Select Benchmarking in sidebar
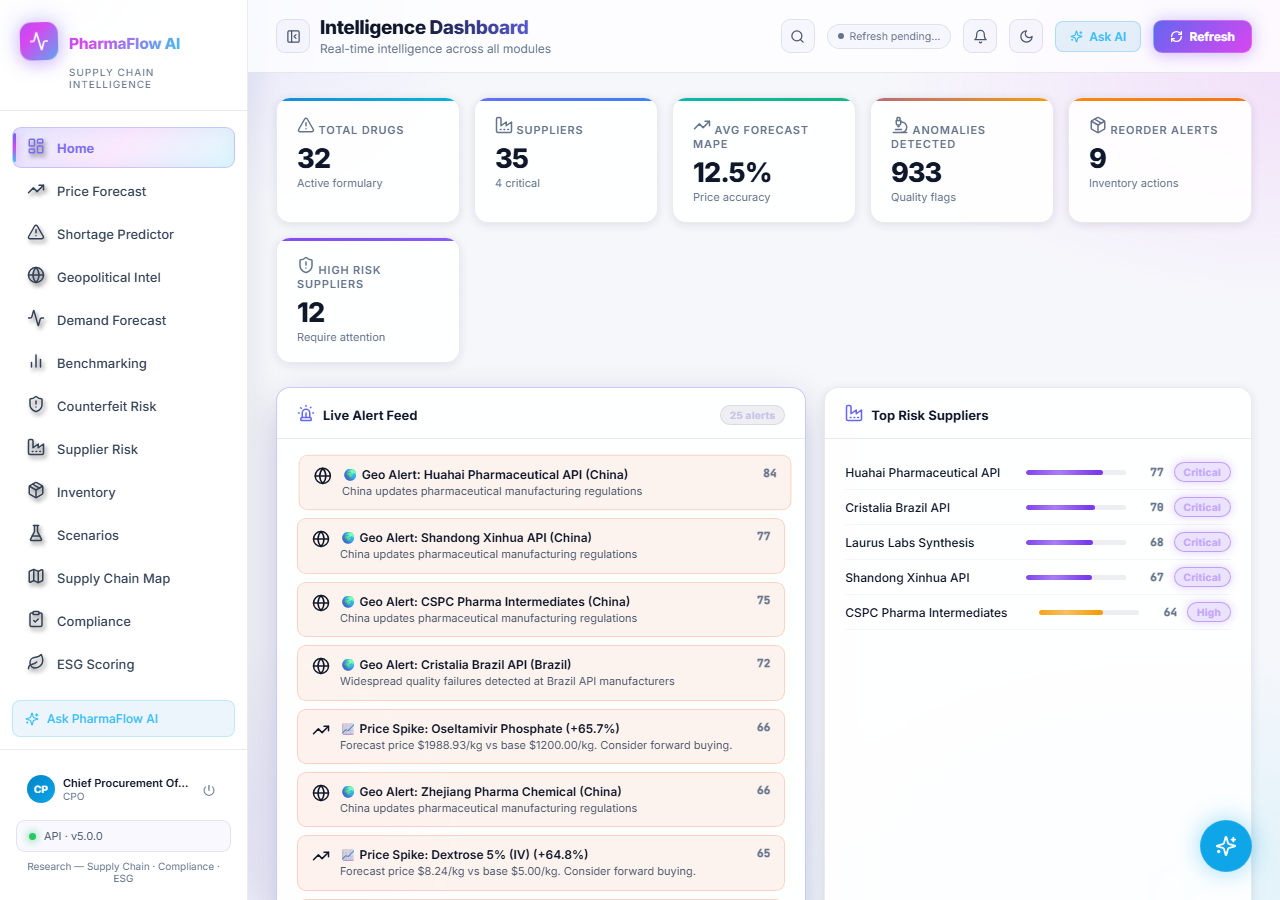1280x900 pixels. (x=124, y=363)
